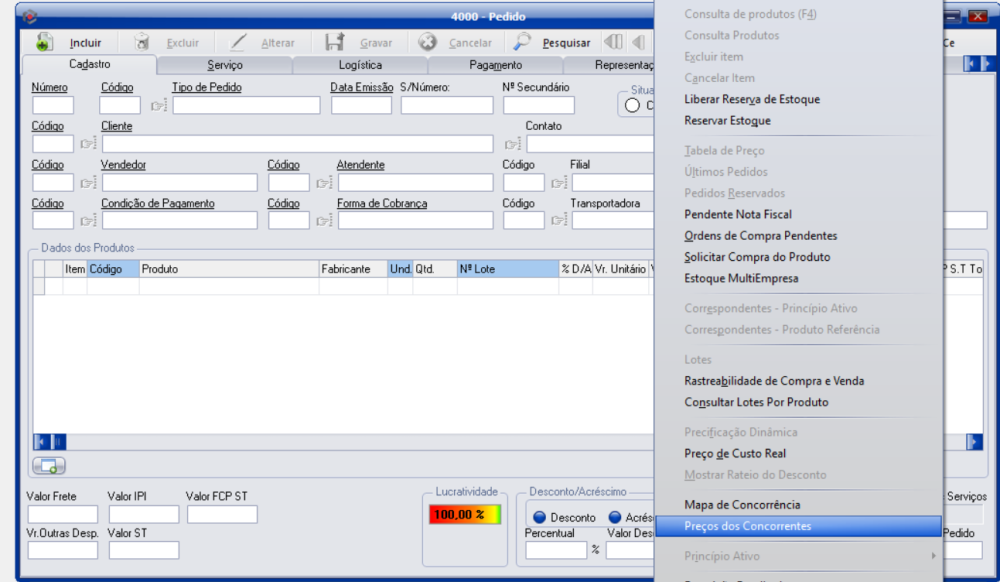Viewport: 1000px width, 582px height.
Task: Open the Pagamento tab
Action: tap(495, 65)
